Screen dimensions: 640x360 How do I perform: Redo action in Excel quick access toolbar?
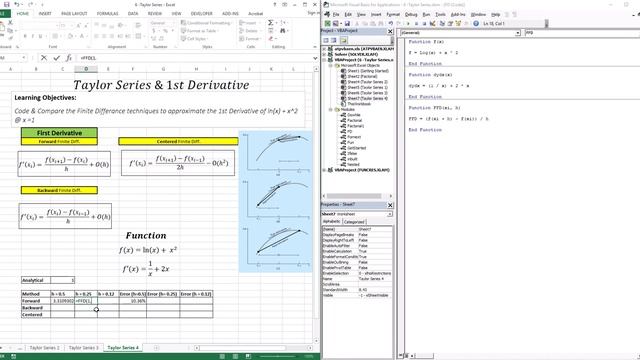pos(31,4)
